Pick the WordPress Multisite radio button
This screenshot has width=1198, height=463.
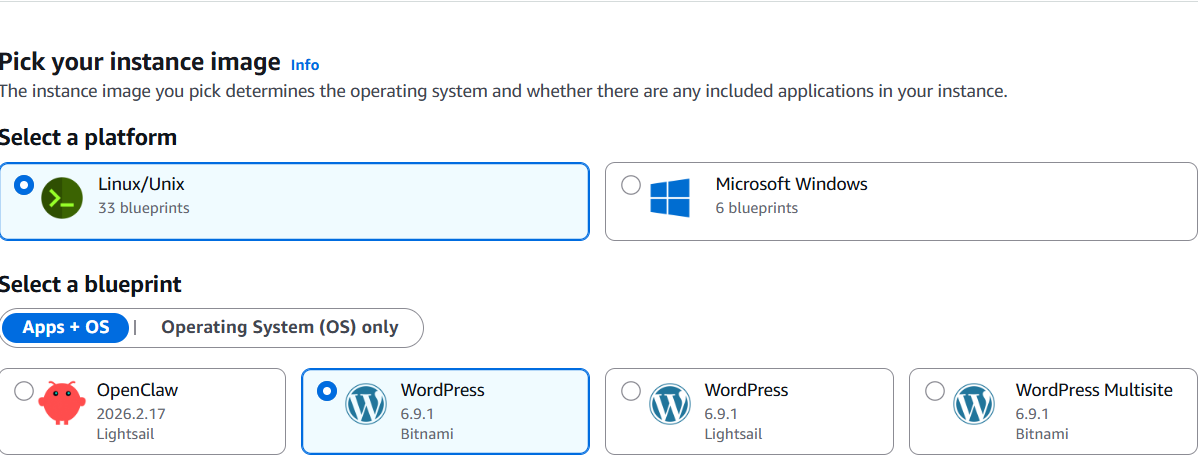tap(935, 391)
